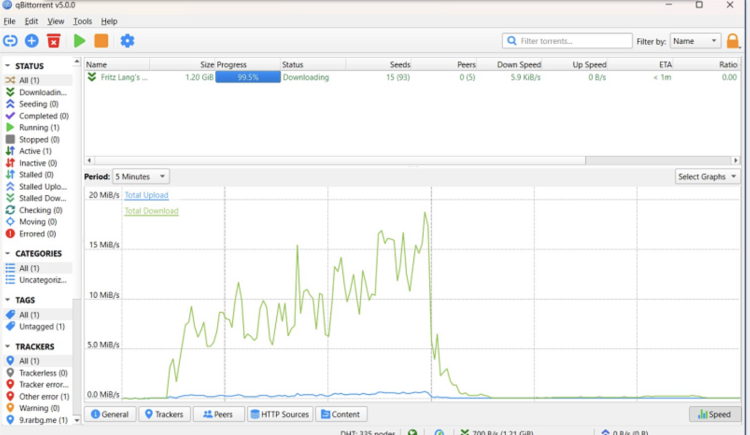Sort by the Down Speed column header
750x435 pixels.
pyautogui.click(x=510, y=65)
